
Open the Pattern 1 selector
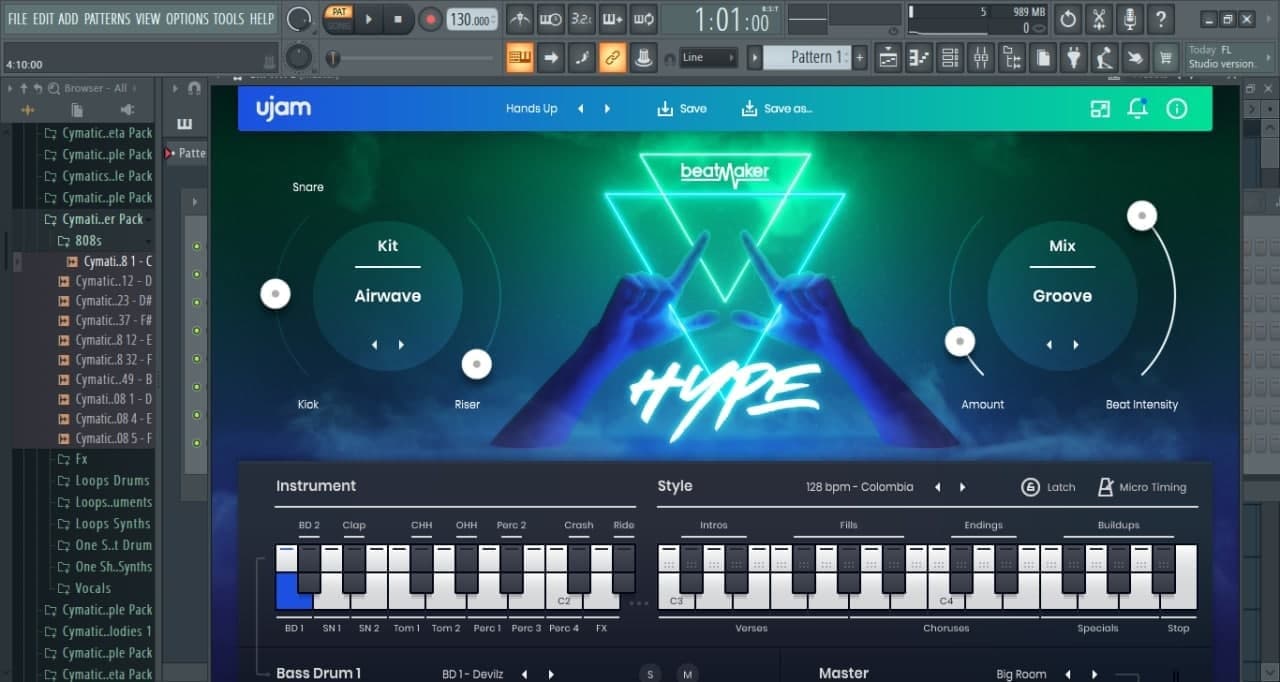807,57
